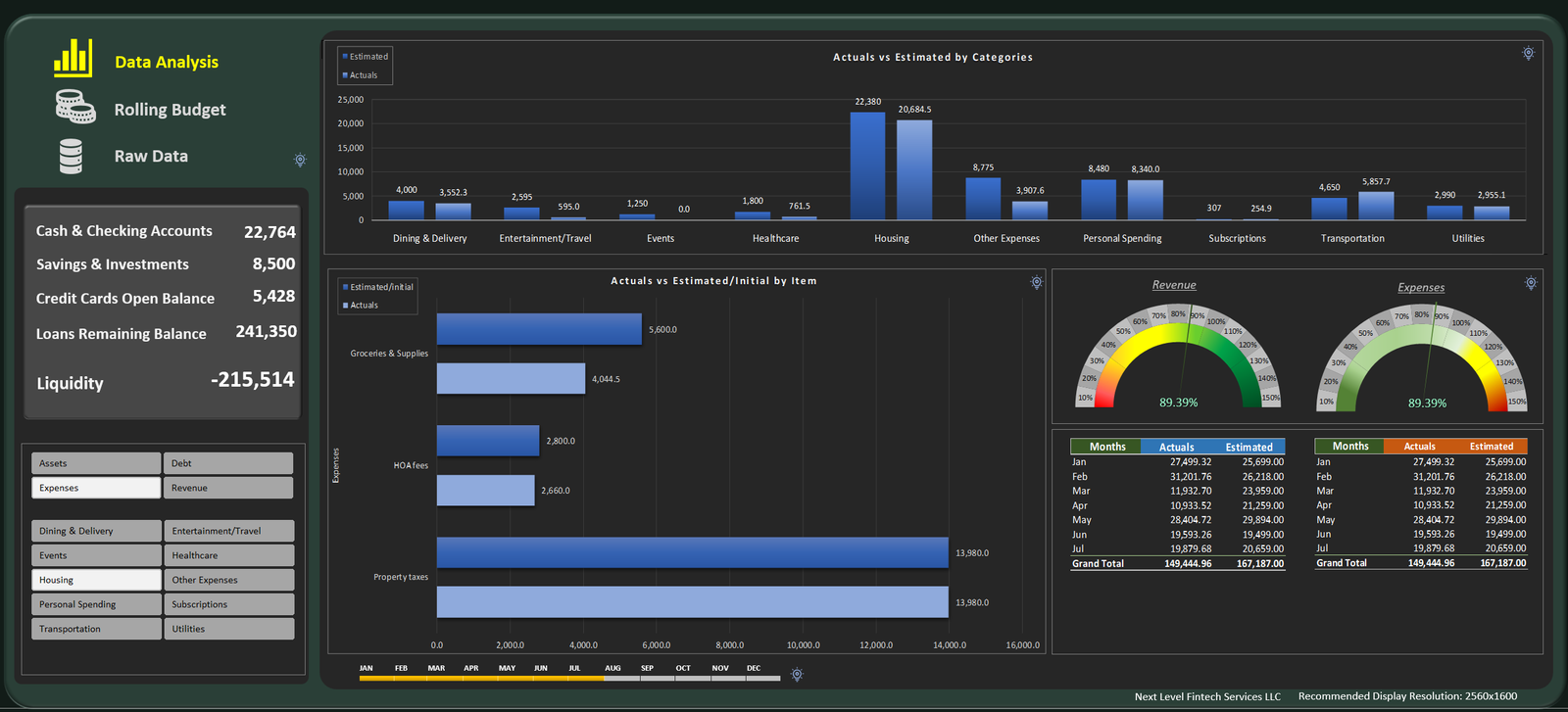Image resolution: width=1568 pixels, height=712 pixels.
Task: Toggle the Assets slicer button
Action: (x=96, y=463)
